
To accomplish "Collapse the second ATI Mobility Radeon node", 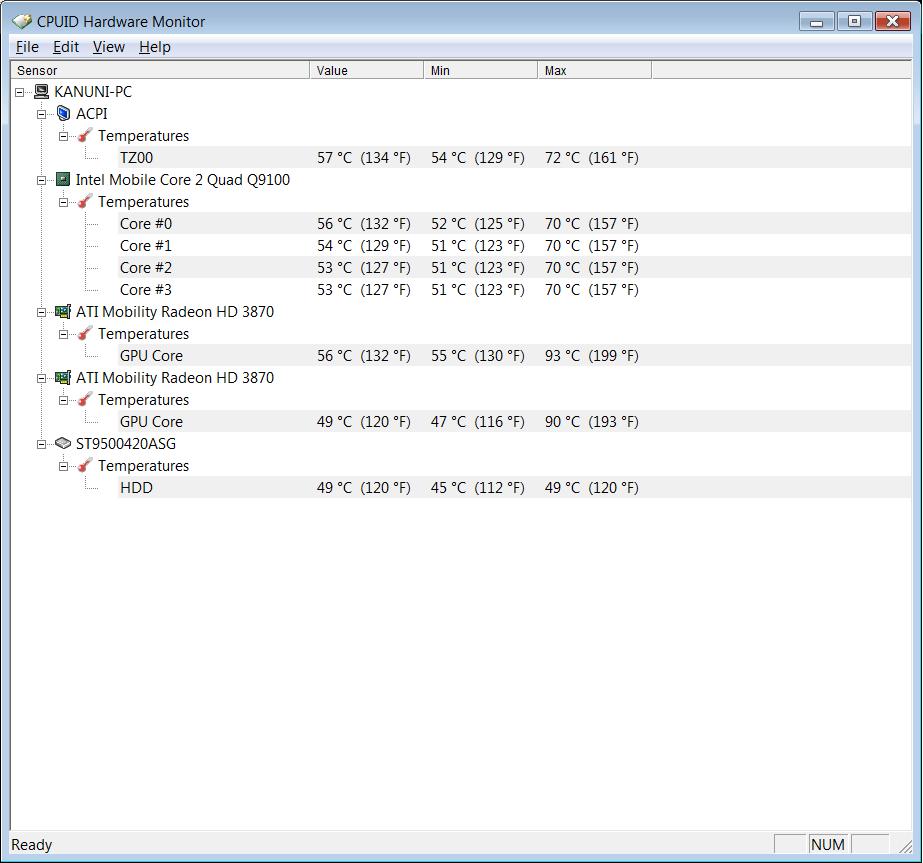I will tap(42, 378).
